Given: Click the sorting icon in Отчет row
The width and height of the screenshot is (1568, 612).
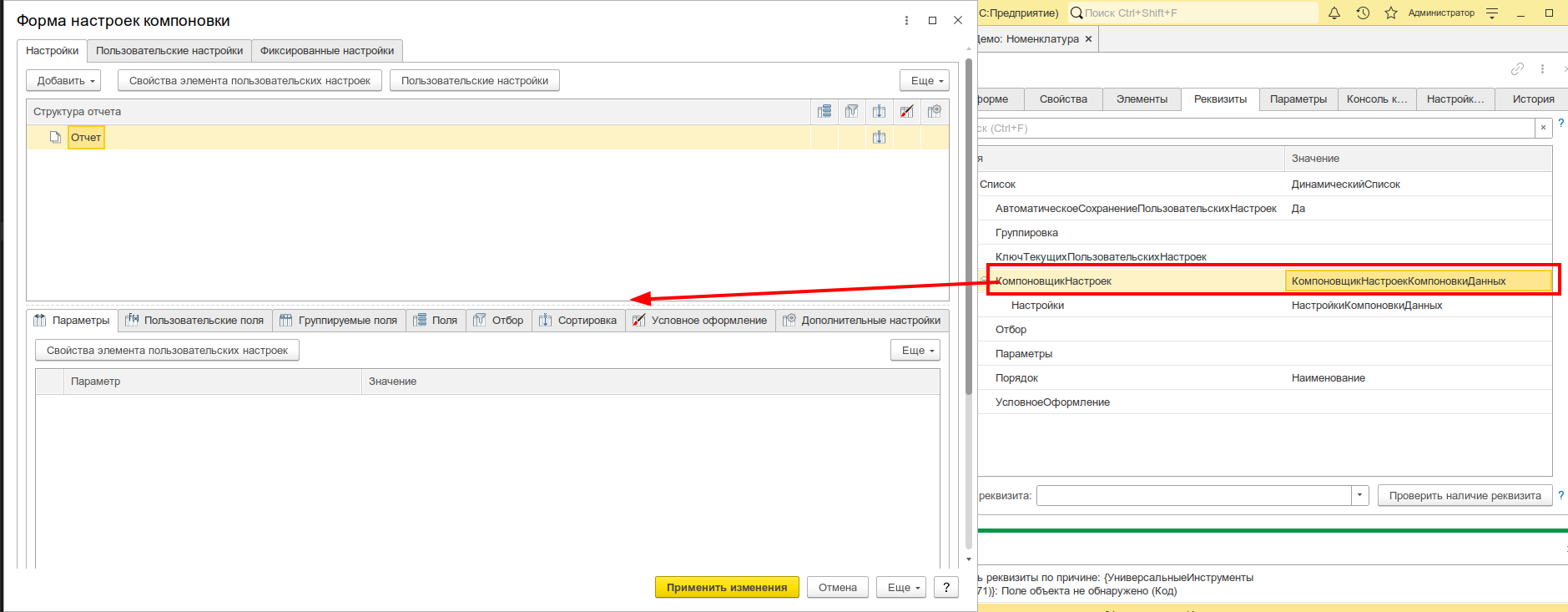Looking at the screenshot, I should 880,137.
